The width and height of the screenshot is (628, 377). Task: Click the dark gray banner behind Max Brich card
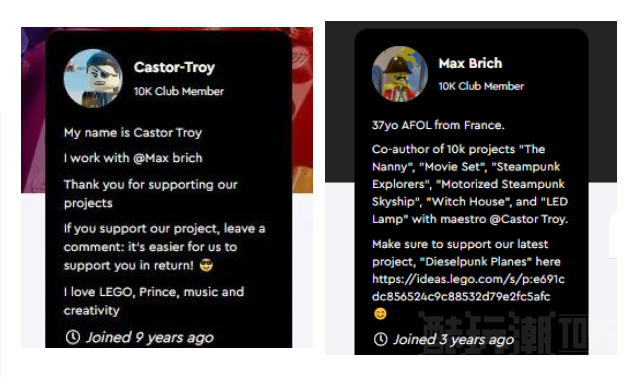coord(602,102)
